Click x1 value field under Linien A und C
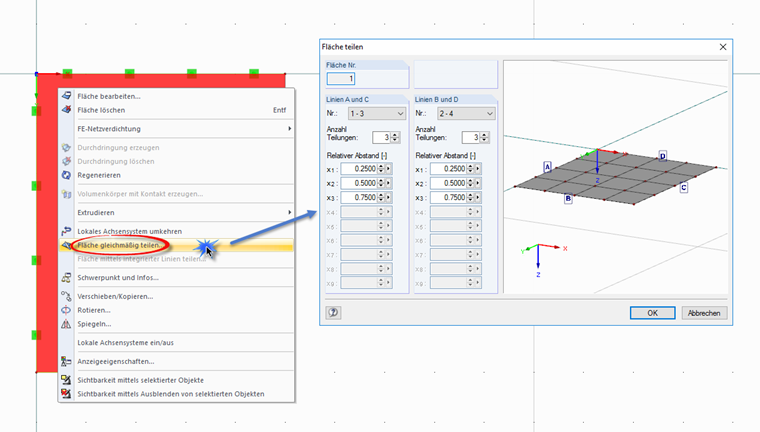The height and width of the screenshot is (432, 760). [x=359, y=169]
